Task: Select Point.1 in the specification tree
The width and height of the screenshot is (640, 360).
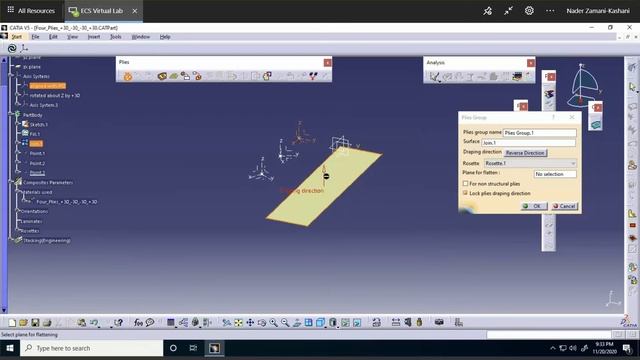Action: [x=37, y=153]
